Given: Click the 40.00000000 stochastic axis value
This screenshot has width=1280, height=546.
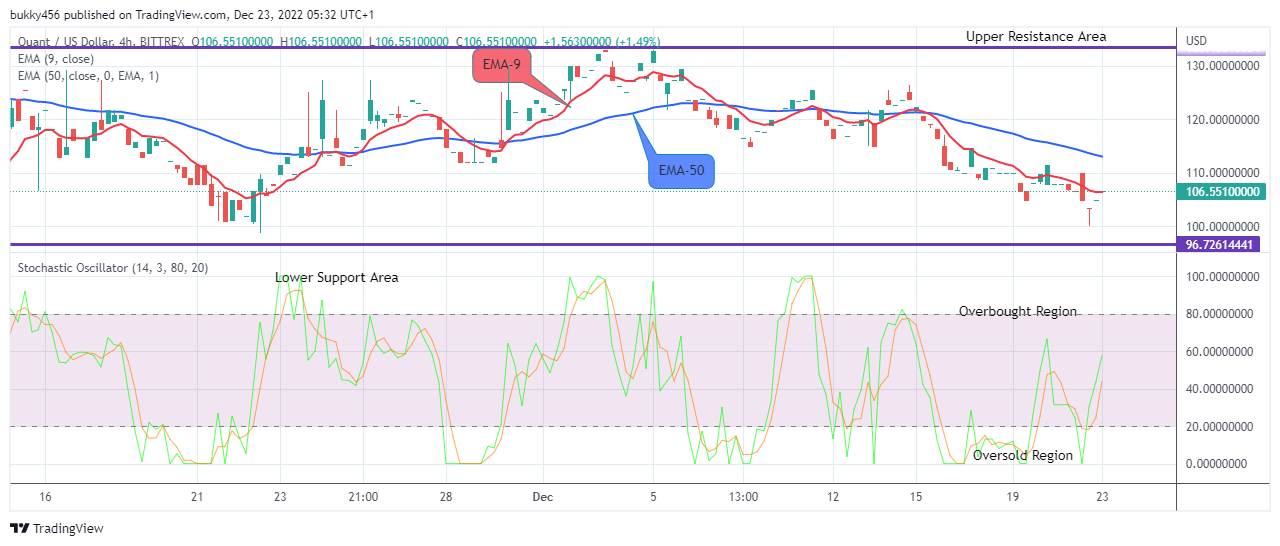Looking at the screenshot, I should pos(1219,388).
